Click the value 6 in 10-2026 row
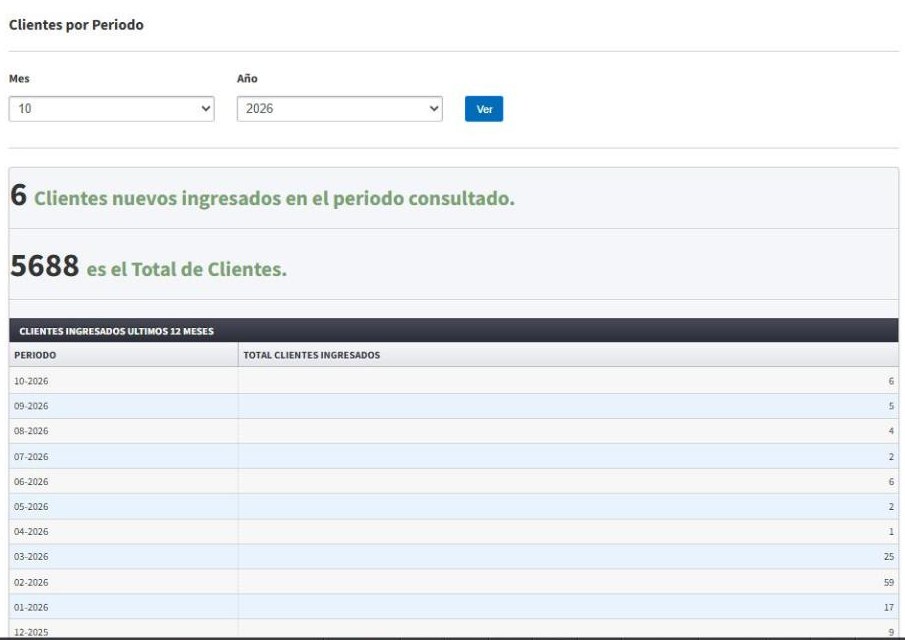The height and width of the screenshot is (640, 905). click(891, 381)
